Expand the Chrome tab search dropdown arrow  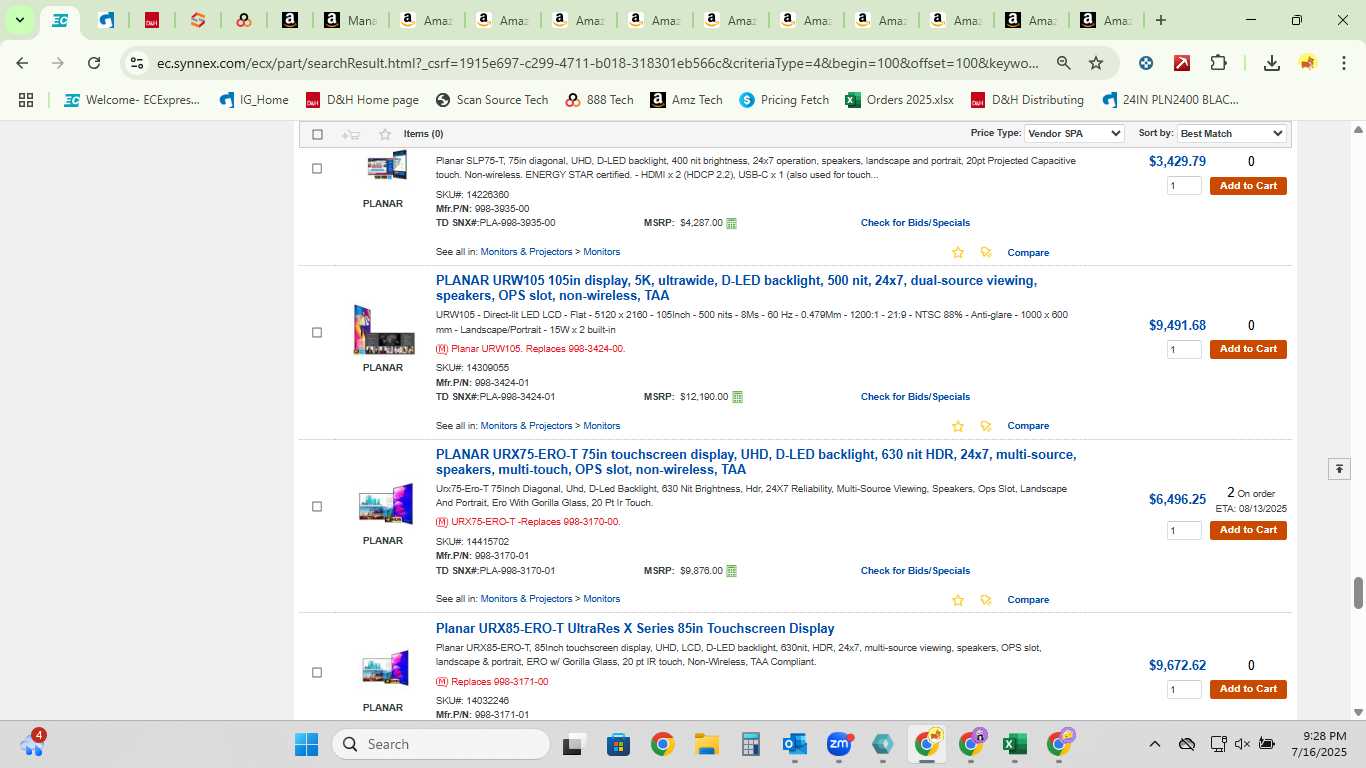coord(19,20)
